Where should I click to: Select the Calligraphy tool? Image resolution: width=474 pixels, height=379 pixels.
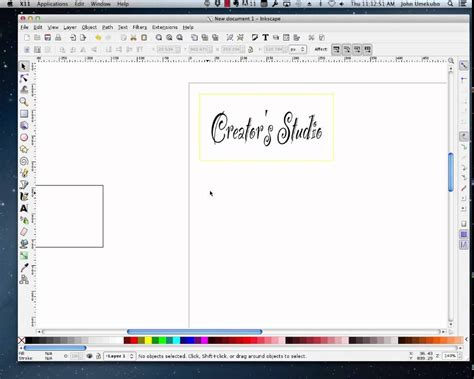24,197
